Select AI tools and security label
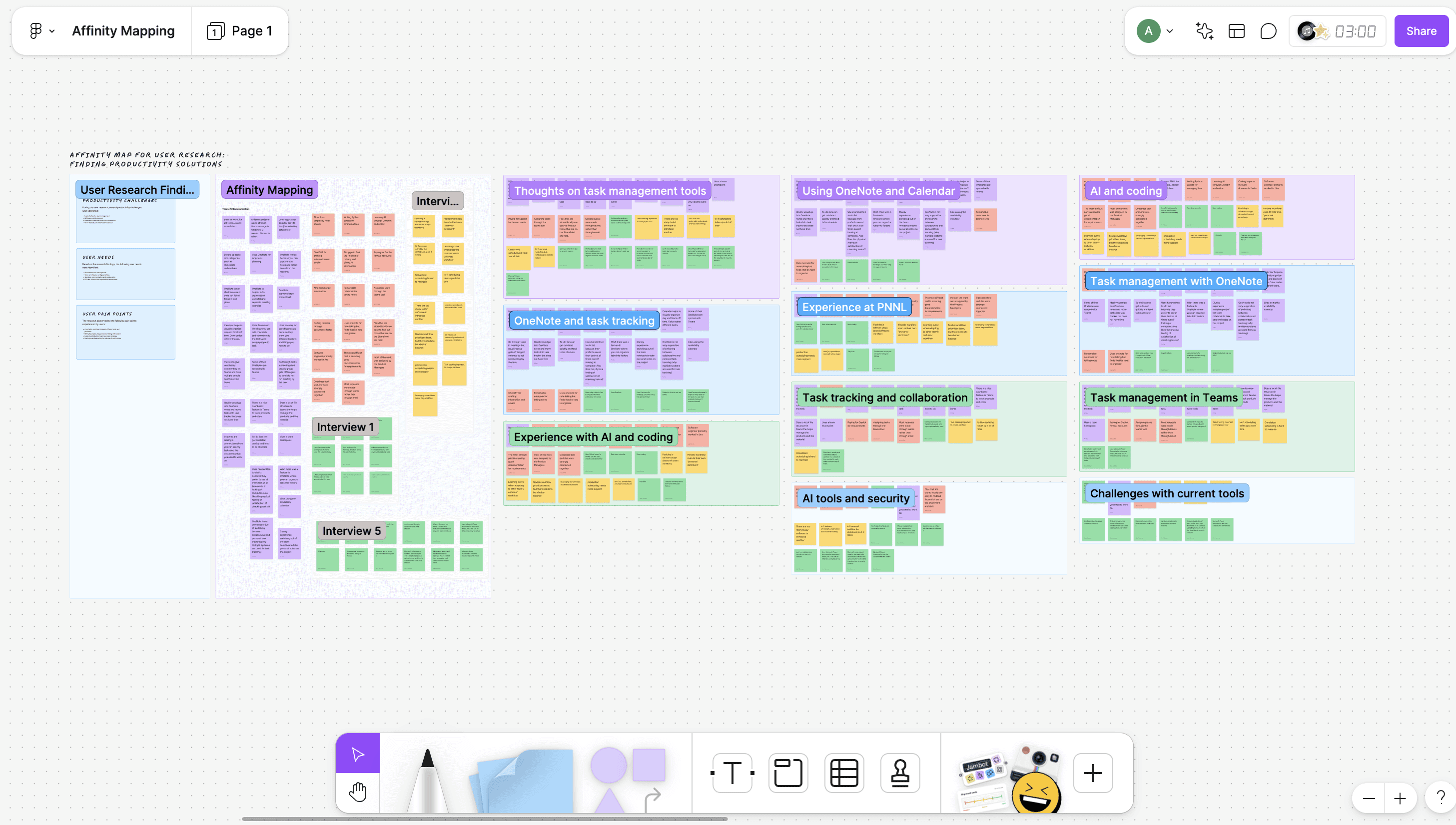The width and height of the screenshot is (1456, 825). [x=856, y=498]
